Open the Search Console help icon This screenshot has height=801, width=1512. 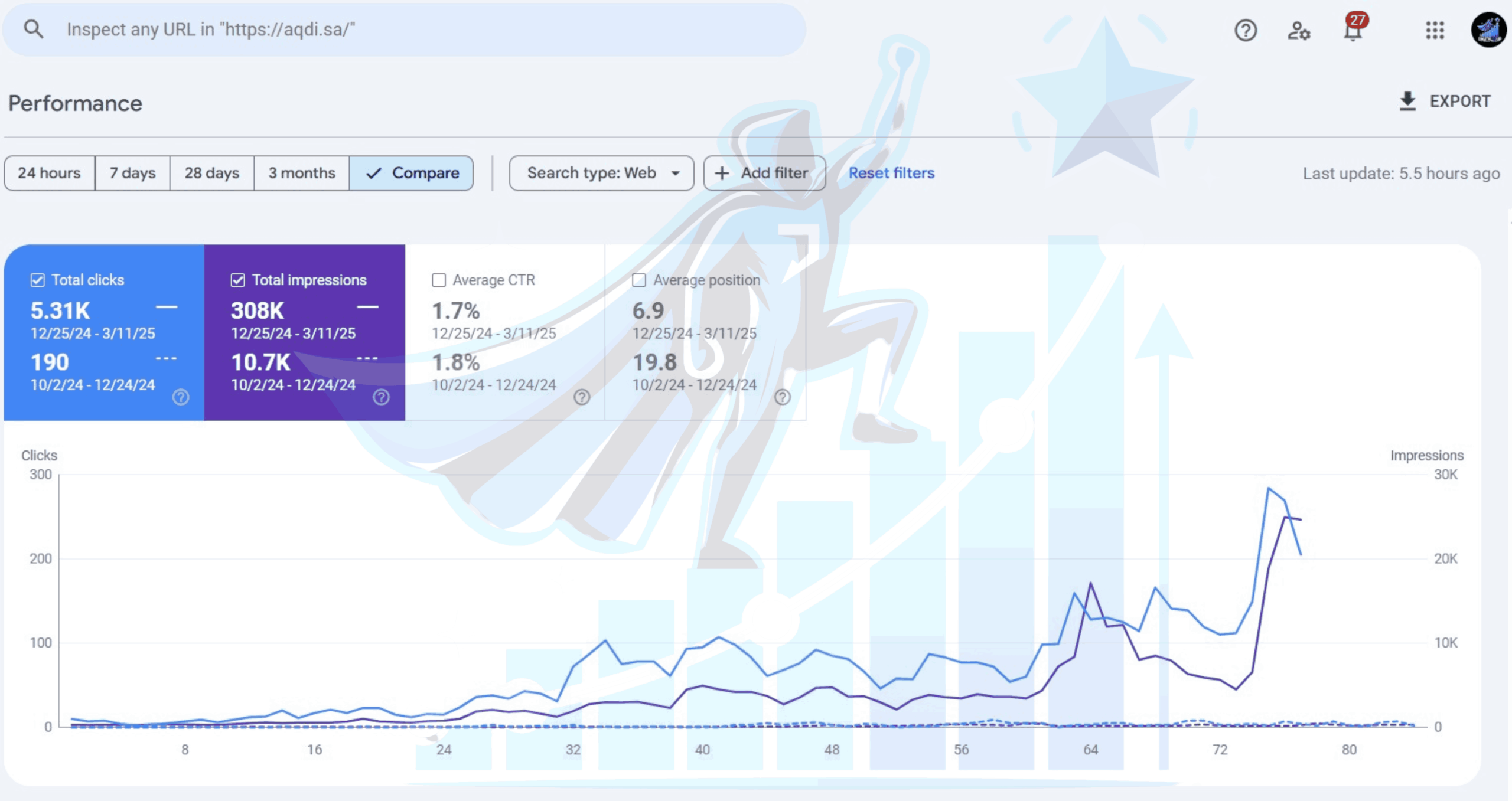[x=1244, y=30]
